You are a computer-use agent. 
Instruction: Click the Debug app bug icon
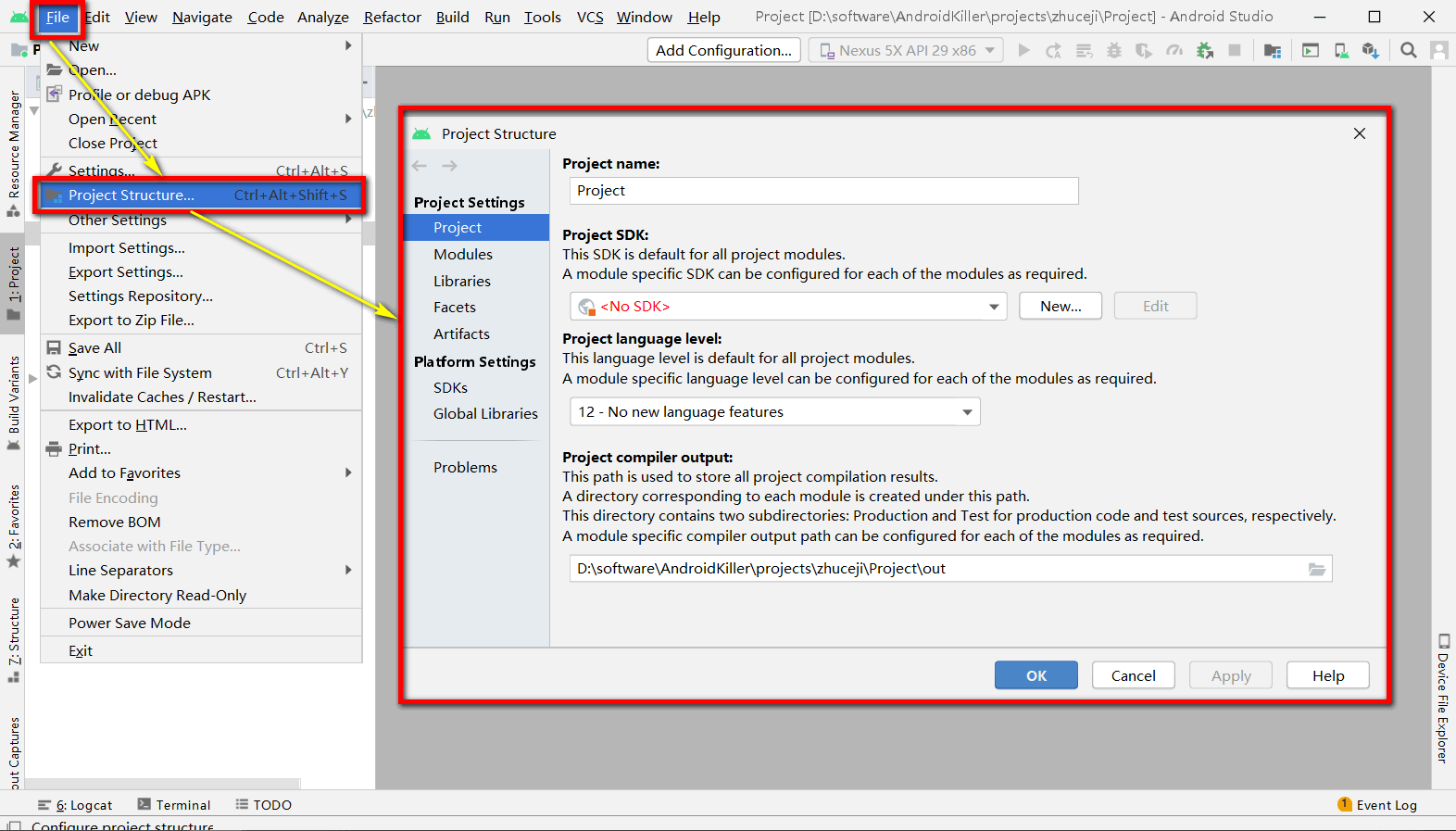[x=1114, y=50]
